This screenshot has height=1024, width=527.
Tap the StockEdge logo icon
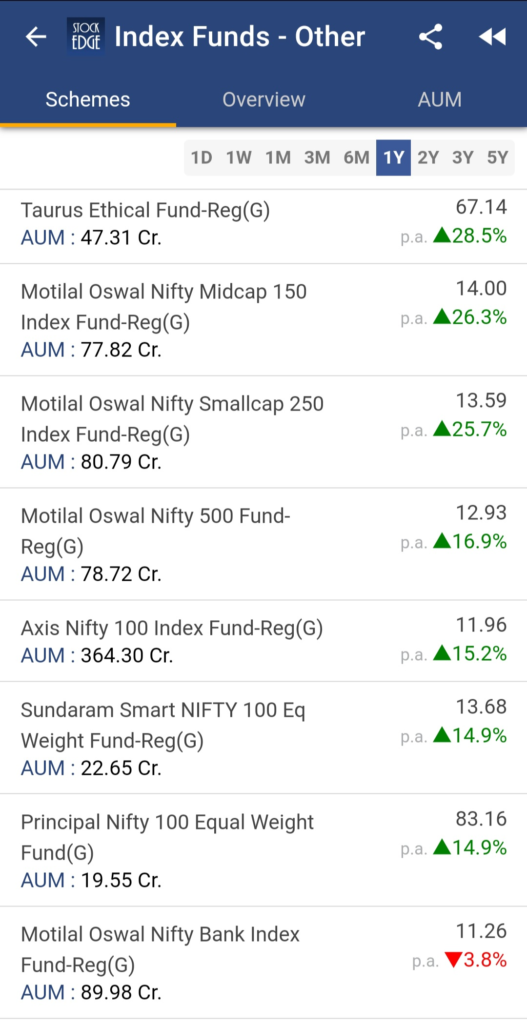[x=86, y=37]
